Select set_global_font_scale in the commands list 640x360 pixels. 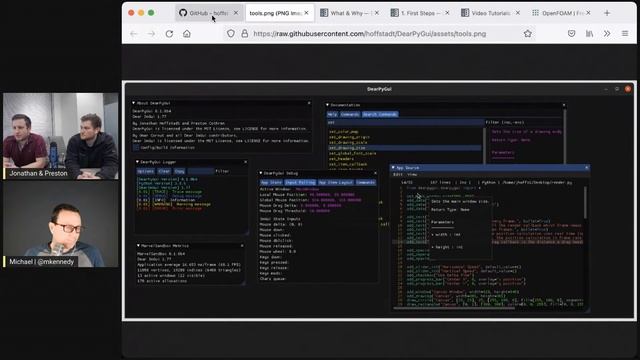[352, 153]
